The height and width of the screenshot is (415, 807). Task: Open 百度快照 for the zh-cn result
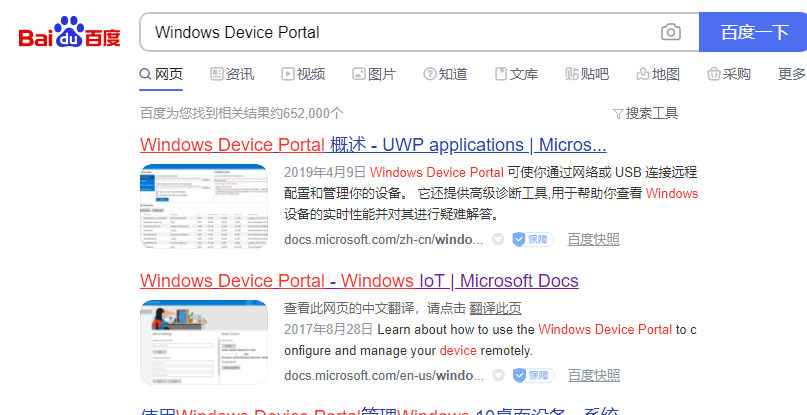click(x=593, y=239)
